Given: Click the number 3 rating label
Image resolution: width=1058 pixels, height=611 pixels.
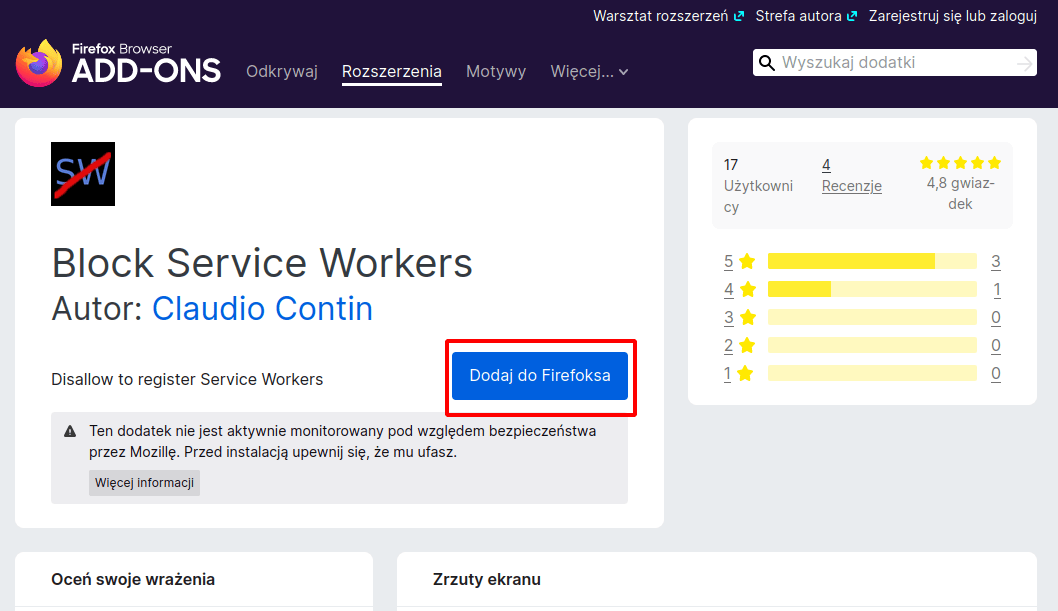Looking at the screenshot, I should pos(729,318).
